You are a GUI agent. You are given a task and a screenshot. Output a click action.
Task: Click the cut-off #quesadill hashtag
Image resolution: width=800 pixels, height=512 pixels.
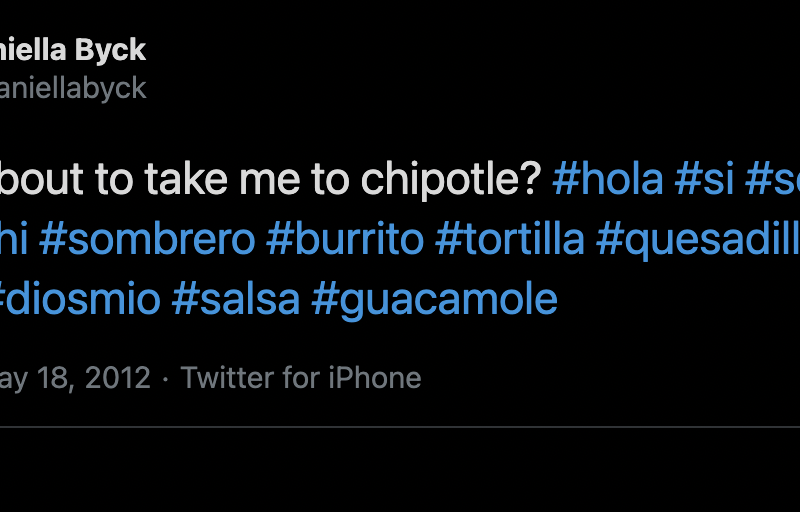click(x=698, y=240)
